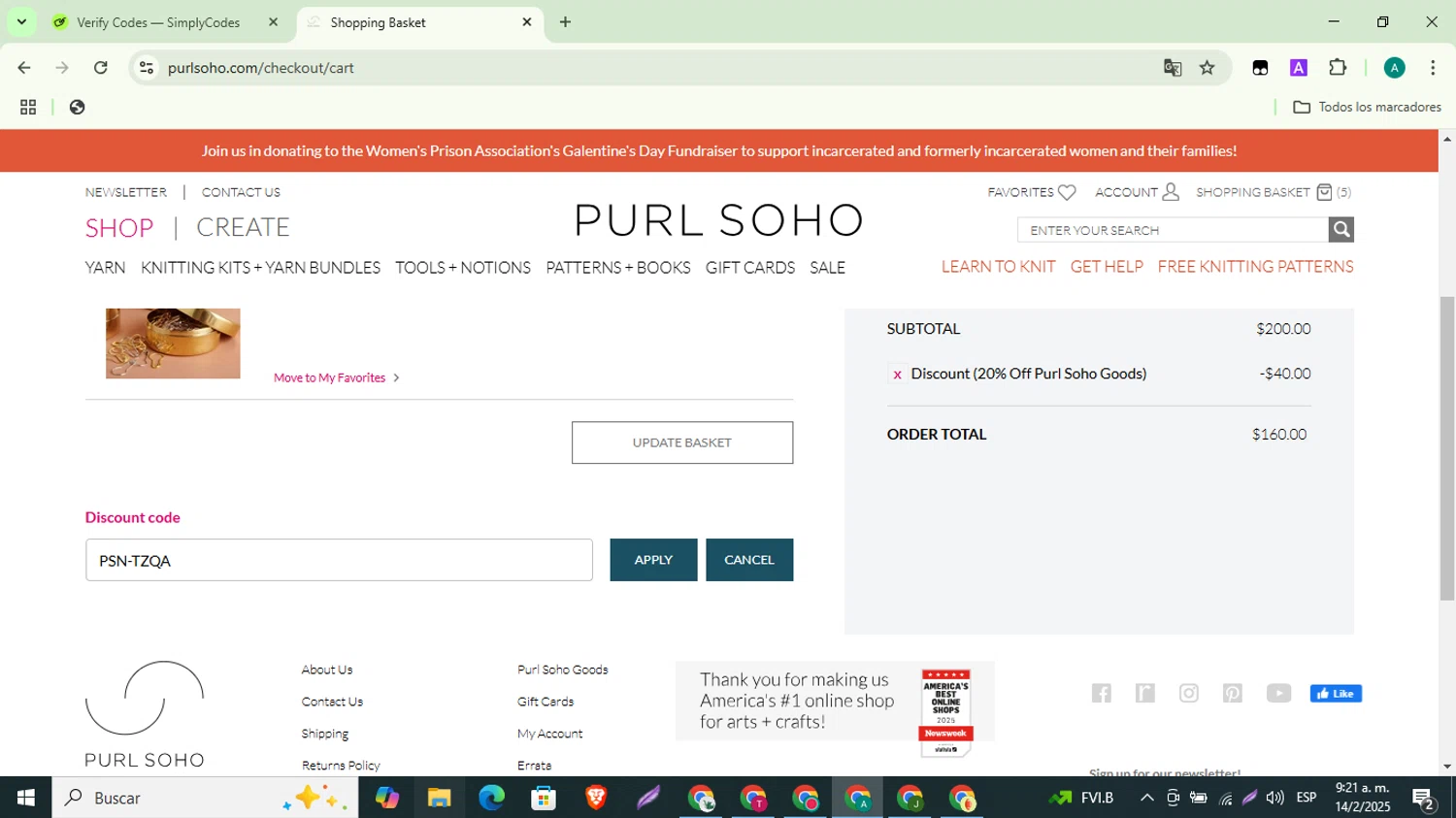The width and height of the screenshot is (1456, 818).
Task: Show hidden system tray icons chevron
Action: click(1147, 798)
